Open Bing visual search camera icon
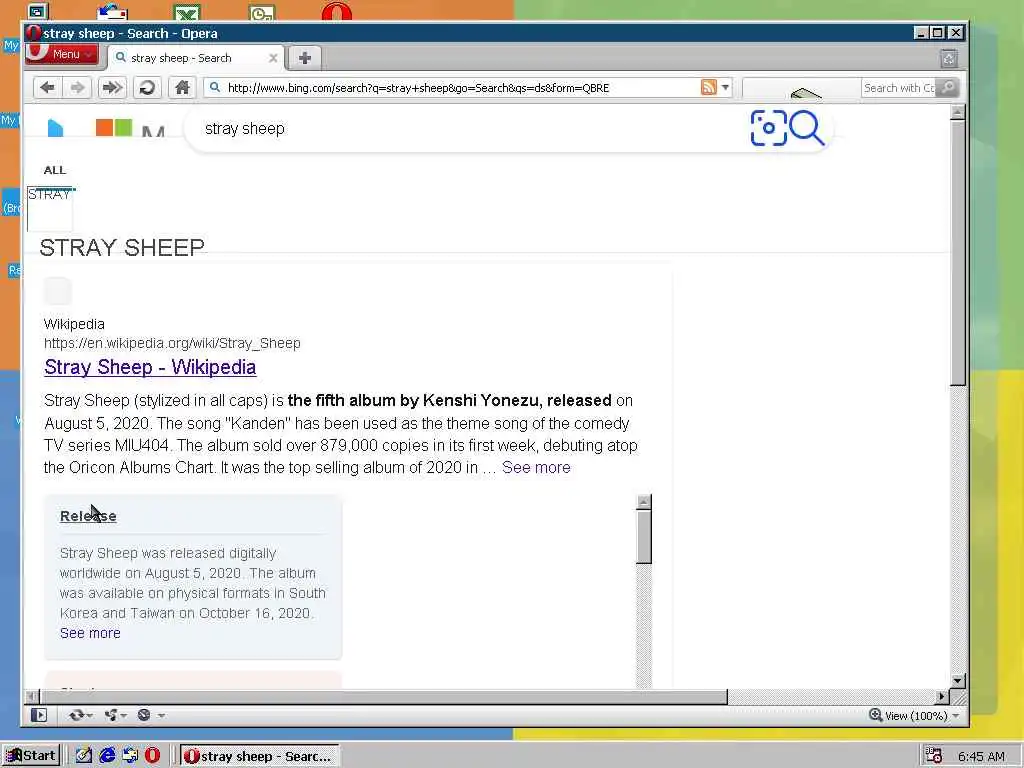This screenshot has height=768, width=1024. point(768,128)
